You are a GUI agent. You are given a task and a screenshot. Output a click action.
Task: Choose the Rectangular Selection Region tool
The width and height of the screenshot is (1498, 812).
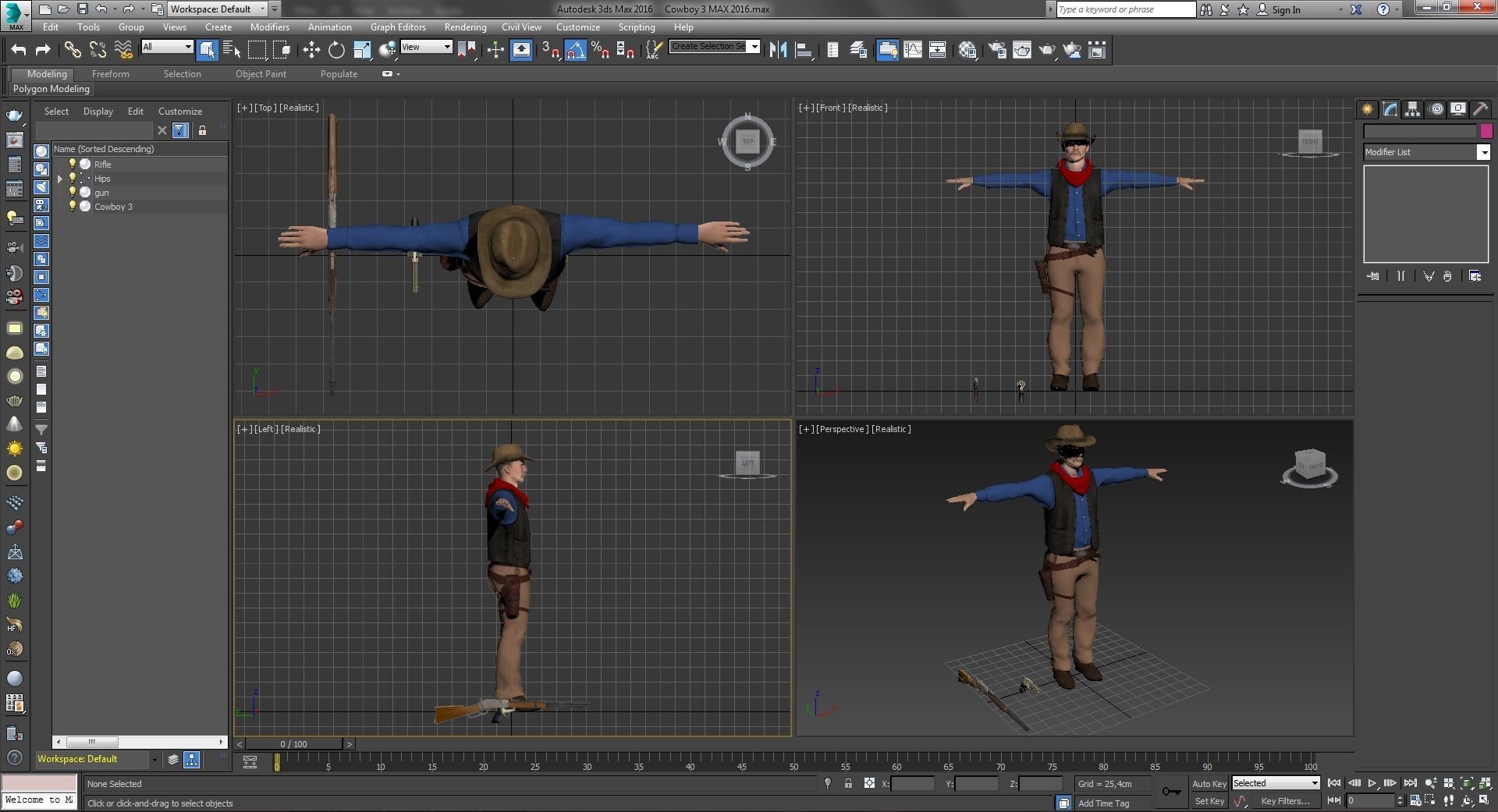[x=257, y=50]
